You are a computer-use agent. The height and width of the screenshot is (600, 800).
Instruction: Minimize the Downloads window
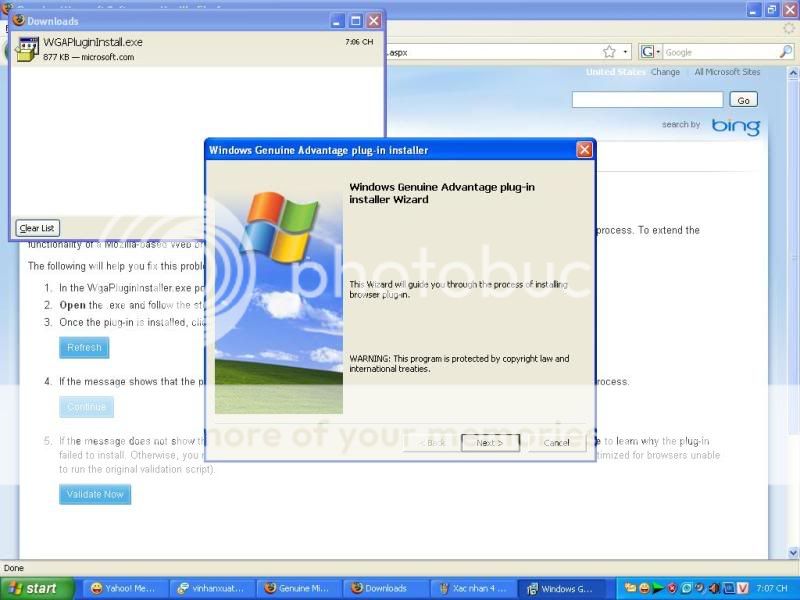click(x=337, y=21)
